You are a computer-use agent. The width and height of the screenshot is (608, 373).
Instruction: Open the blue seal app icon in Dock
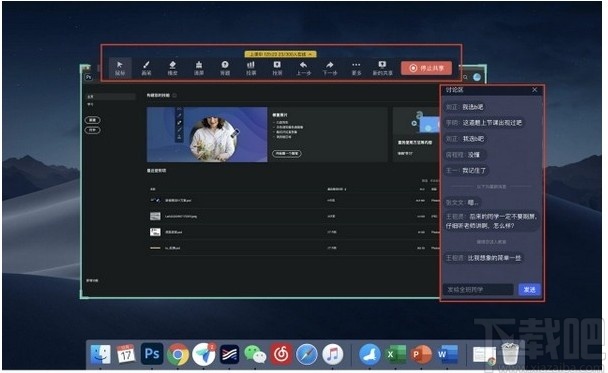[x=370, y=354]
